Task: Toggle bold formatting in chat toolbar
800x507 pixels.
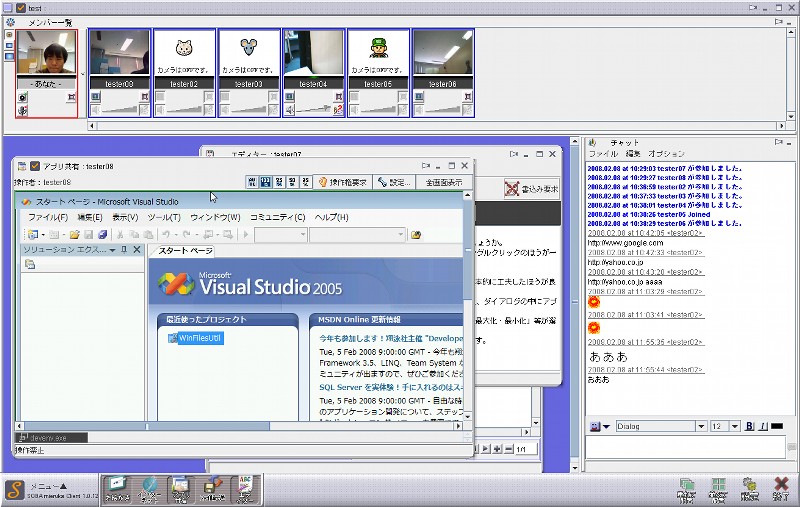Action: [x=749, y=426]
